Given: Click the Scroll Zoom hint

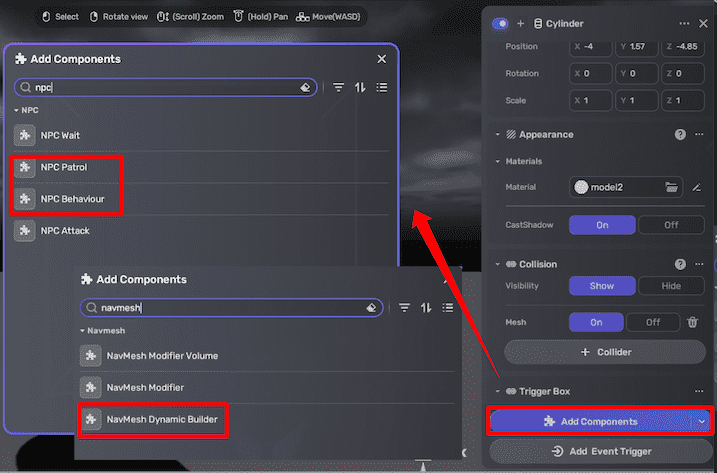Looking at the screenshot, I should click(190, 17).
